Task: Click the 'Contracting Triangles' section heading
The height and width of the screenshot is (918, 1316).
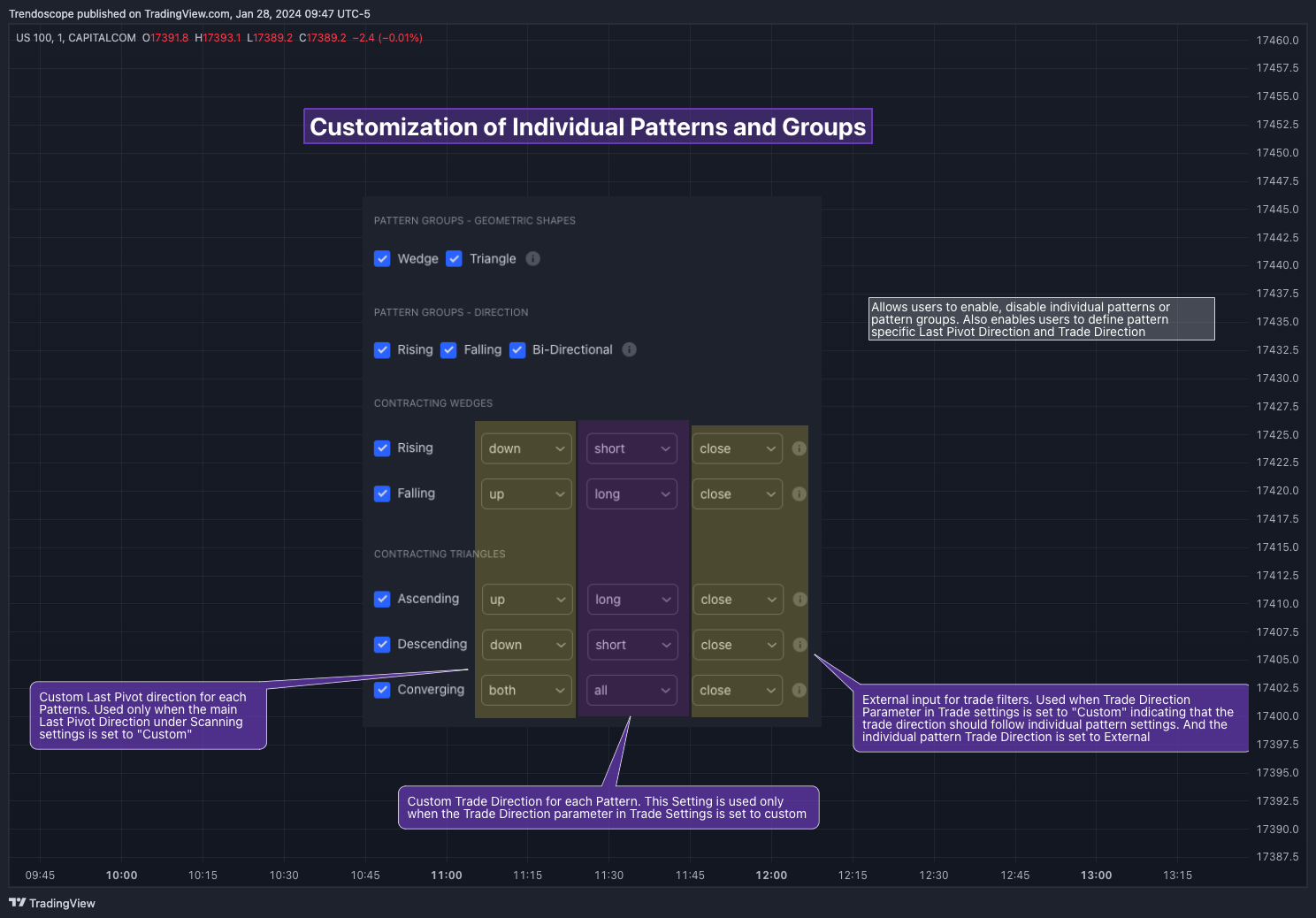Action: pyautogui.click(x=440, y=554)
